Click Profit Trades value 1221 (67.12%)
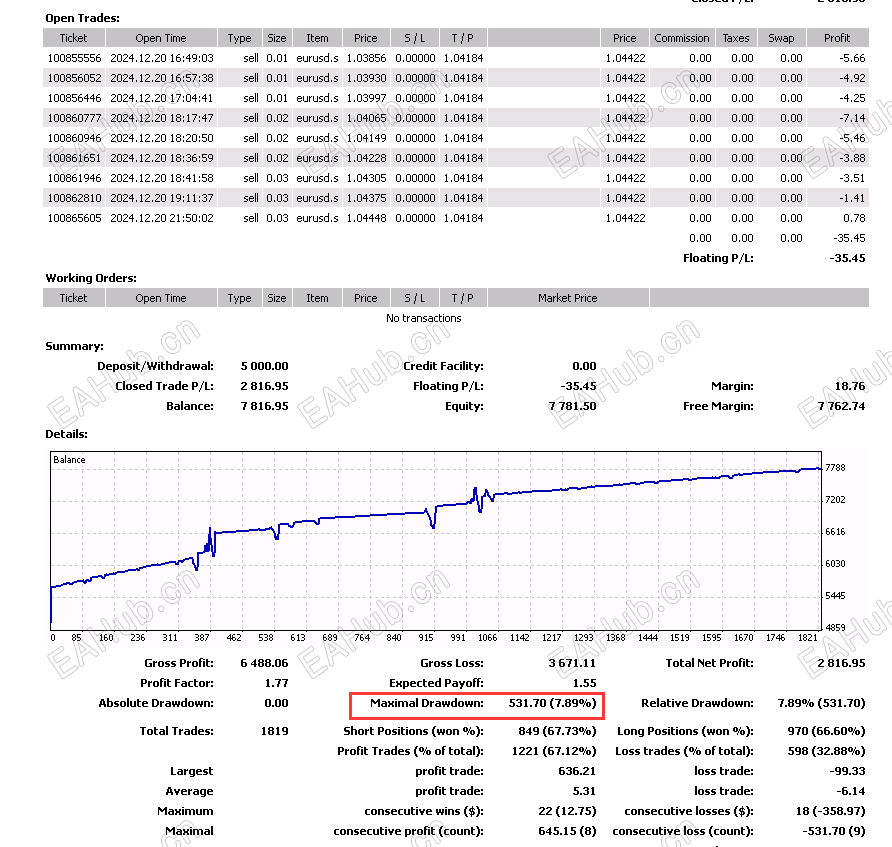 554,751
